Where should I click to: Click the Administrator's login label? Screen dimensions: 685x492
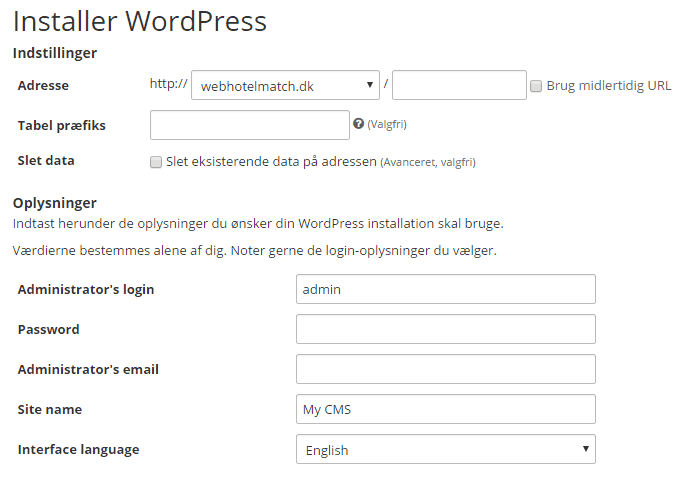(86, 290)
